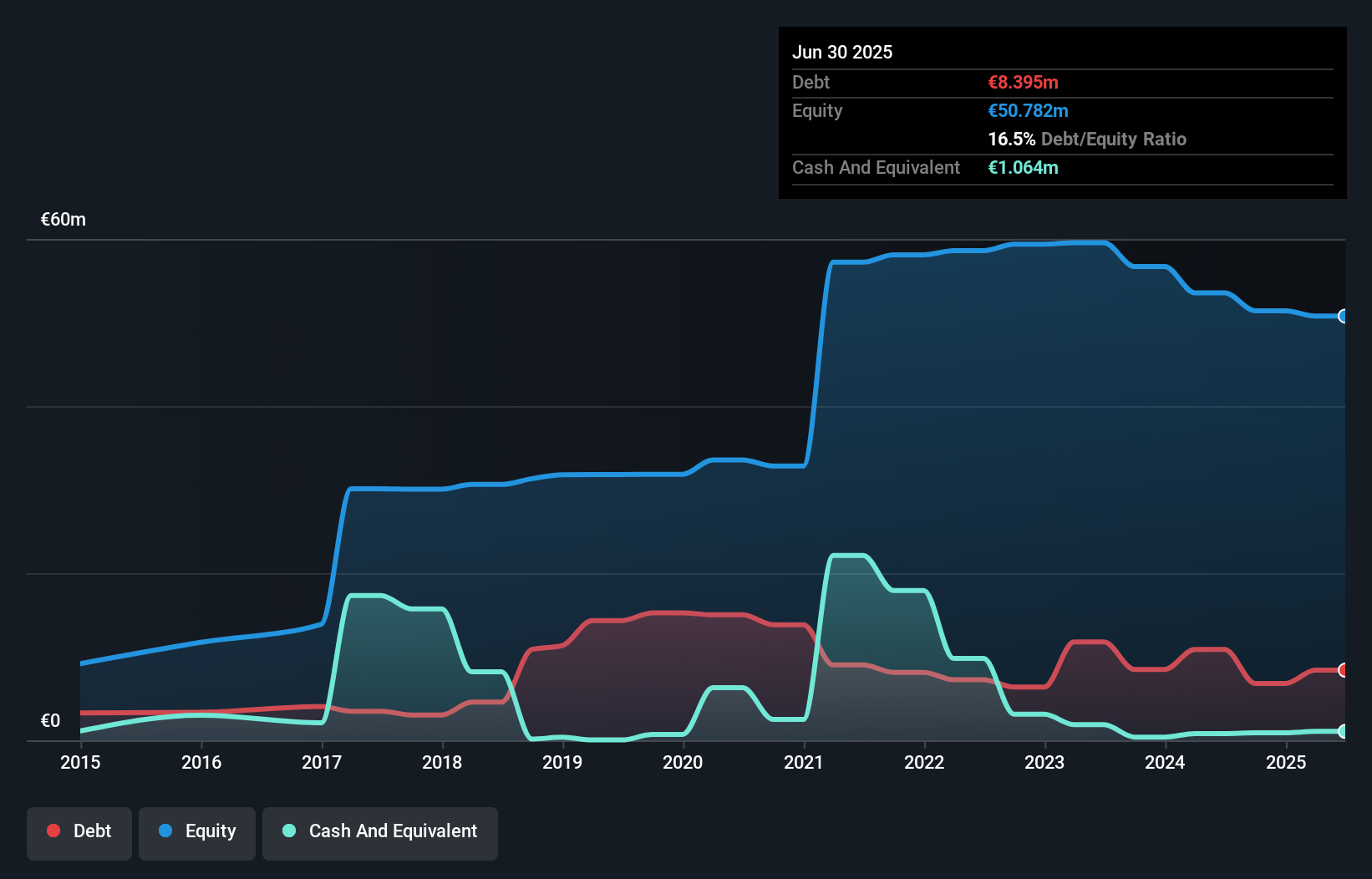Click the €60m gridline label on the axis
The height and width of the screenshot is (879, 1372).
tap(63, 219)
